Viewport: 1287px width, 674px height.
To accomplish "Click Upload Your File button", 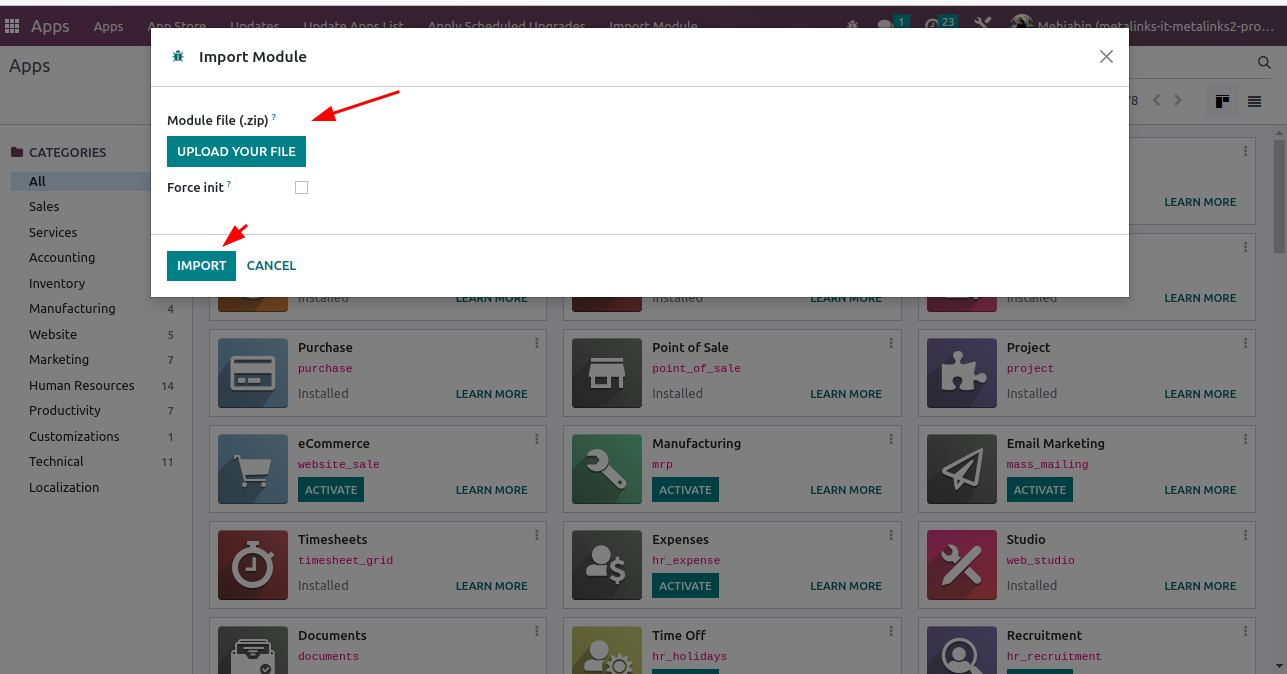I will tap(236, 151).
